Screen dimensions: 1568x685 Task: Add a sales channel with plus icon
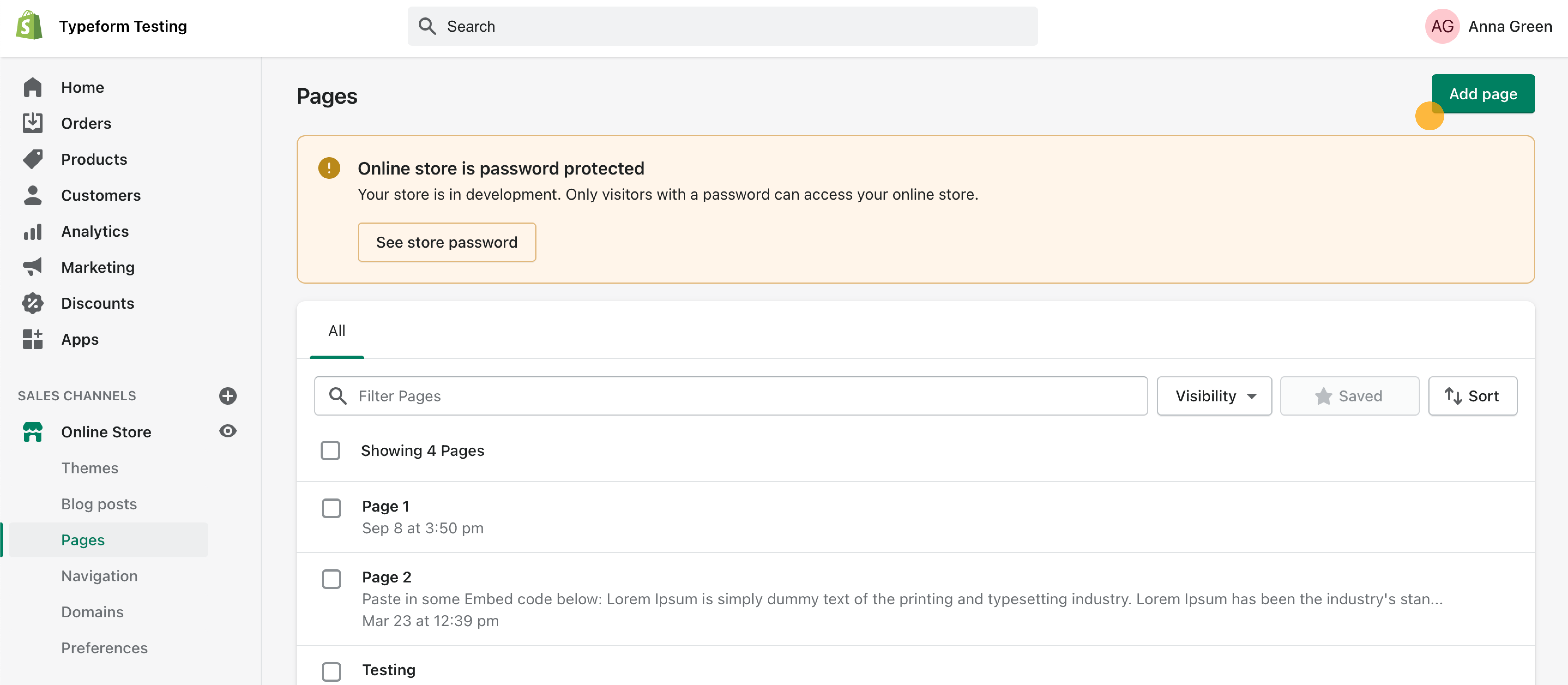pyautogui.click(x=228, y=396)
